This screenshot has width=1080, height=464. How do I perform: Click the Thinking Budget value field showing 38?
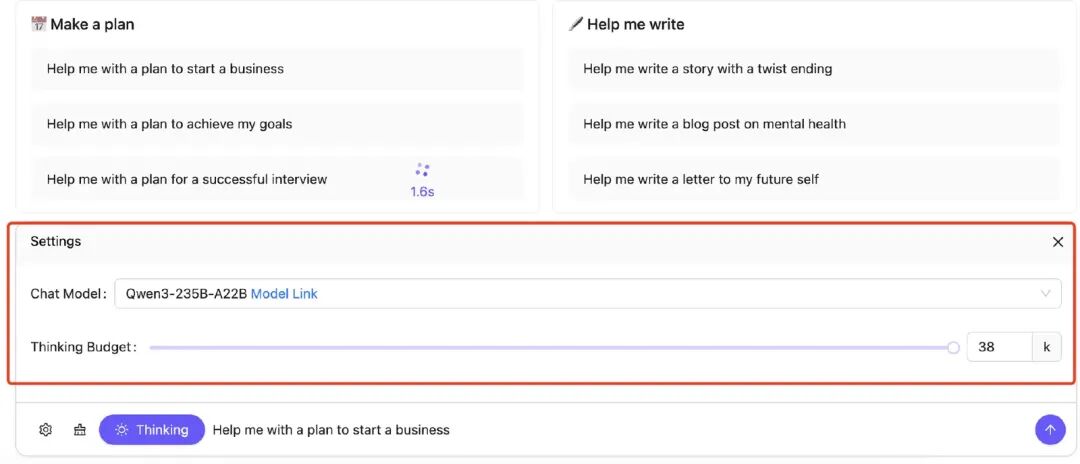tap(999, 347)
